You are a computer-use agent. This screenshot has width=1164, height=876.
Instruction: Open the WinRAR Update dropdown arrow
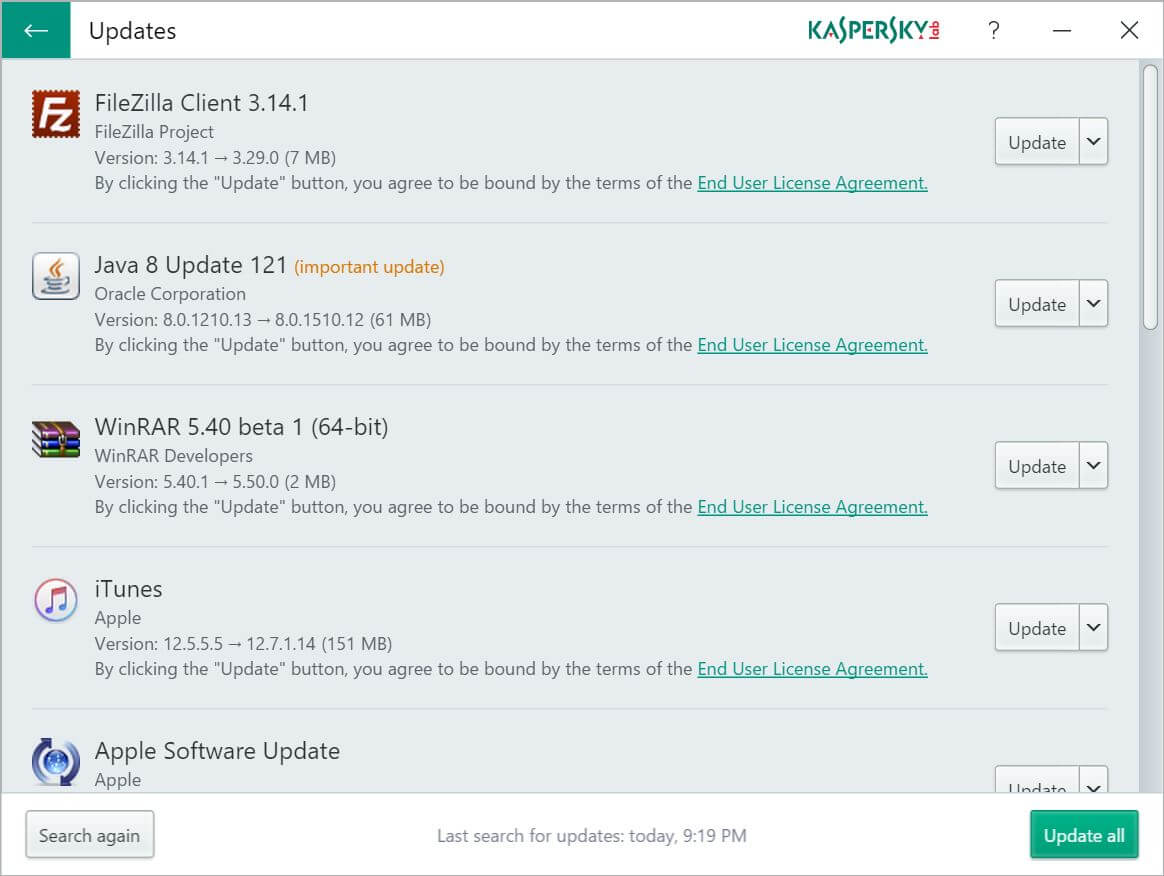pyautogui.click(x=1093, y=466)
